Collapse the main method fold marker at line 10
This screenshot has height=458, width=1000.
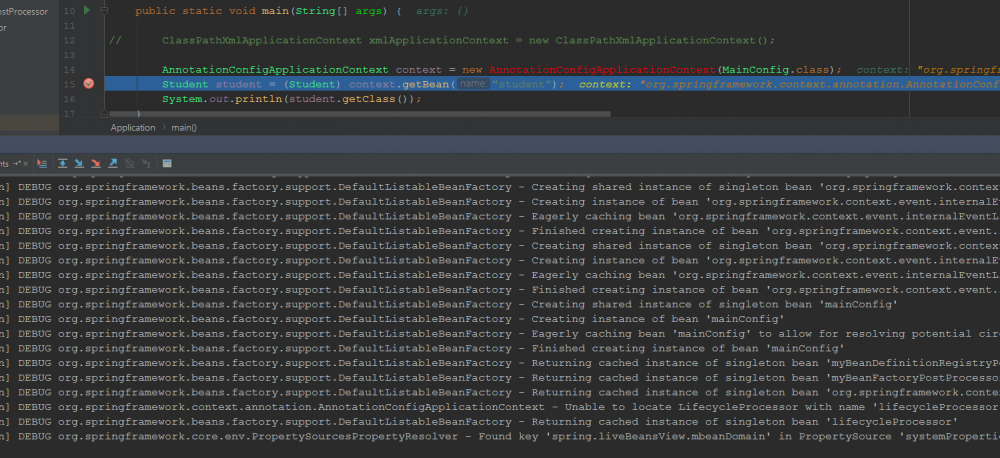pyautogui.click(x=105, y=11)
